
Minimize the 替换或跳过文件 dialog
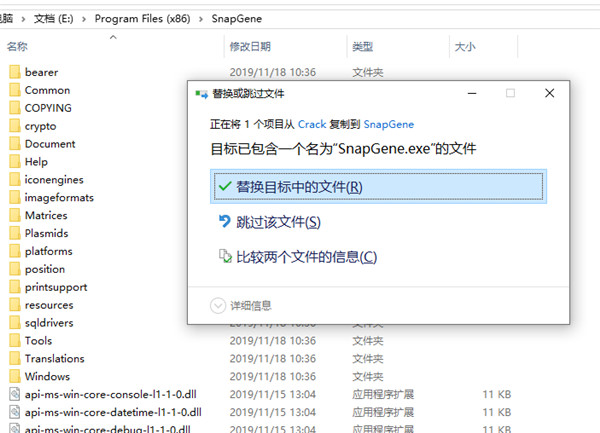pos(472,93)
